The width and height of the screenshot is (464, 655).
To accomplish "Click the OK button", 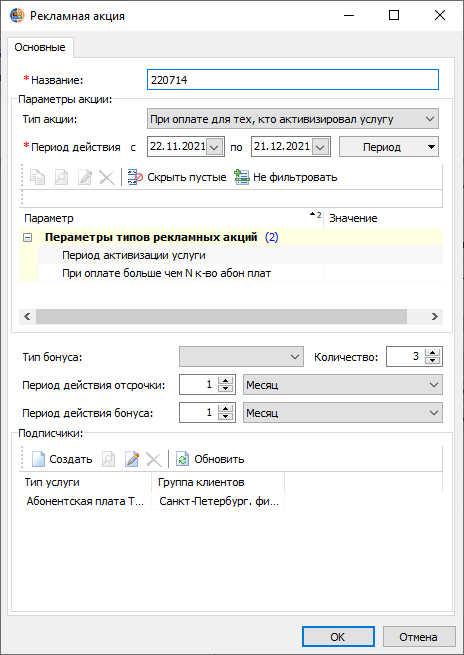I will (x=338, y=637).
